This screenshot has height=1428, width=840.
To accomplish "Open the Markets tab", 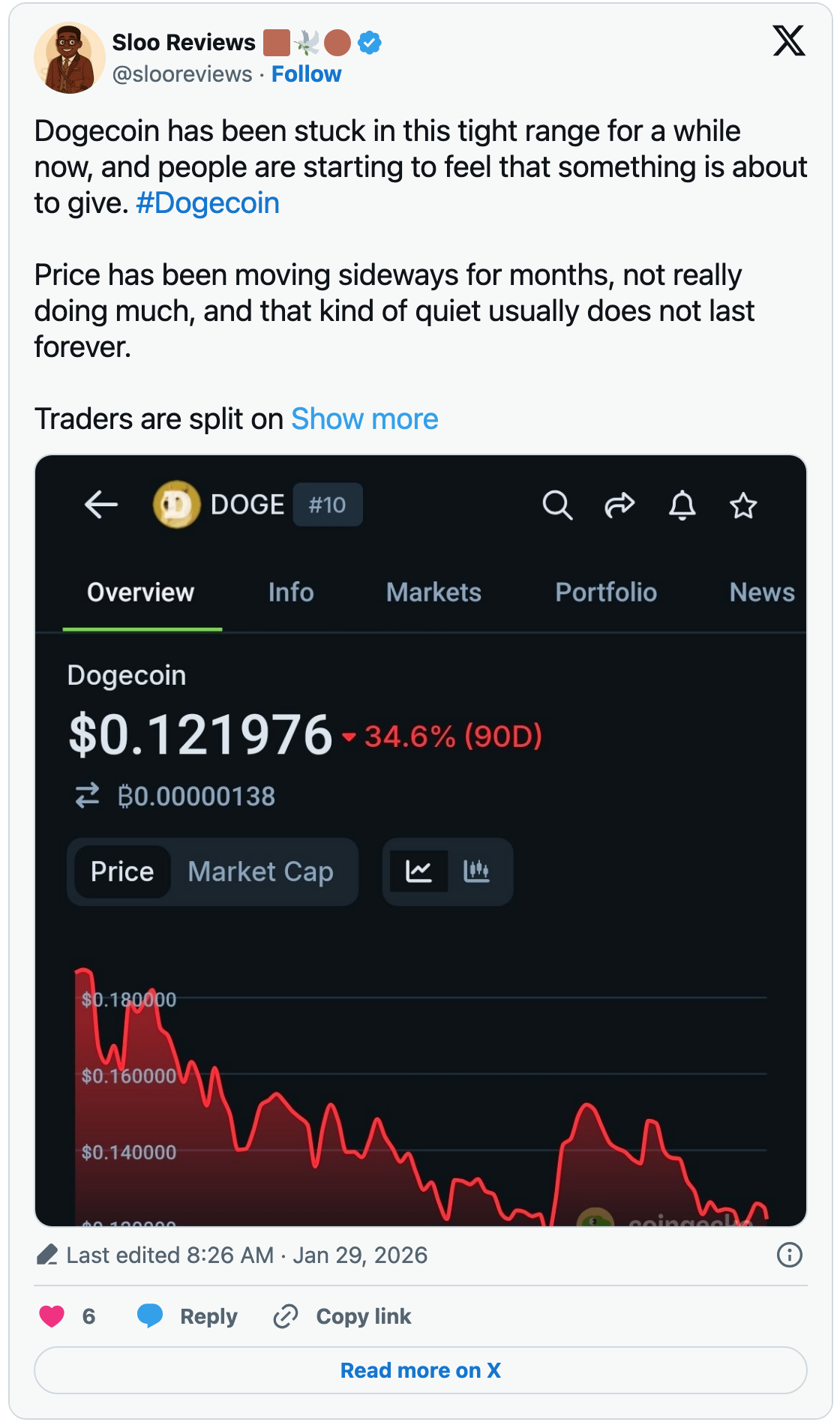I will pyautogui.click(x=433, y=592).
